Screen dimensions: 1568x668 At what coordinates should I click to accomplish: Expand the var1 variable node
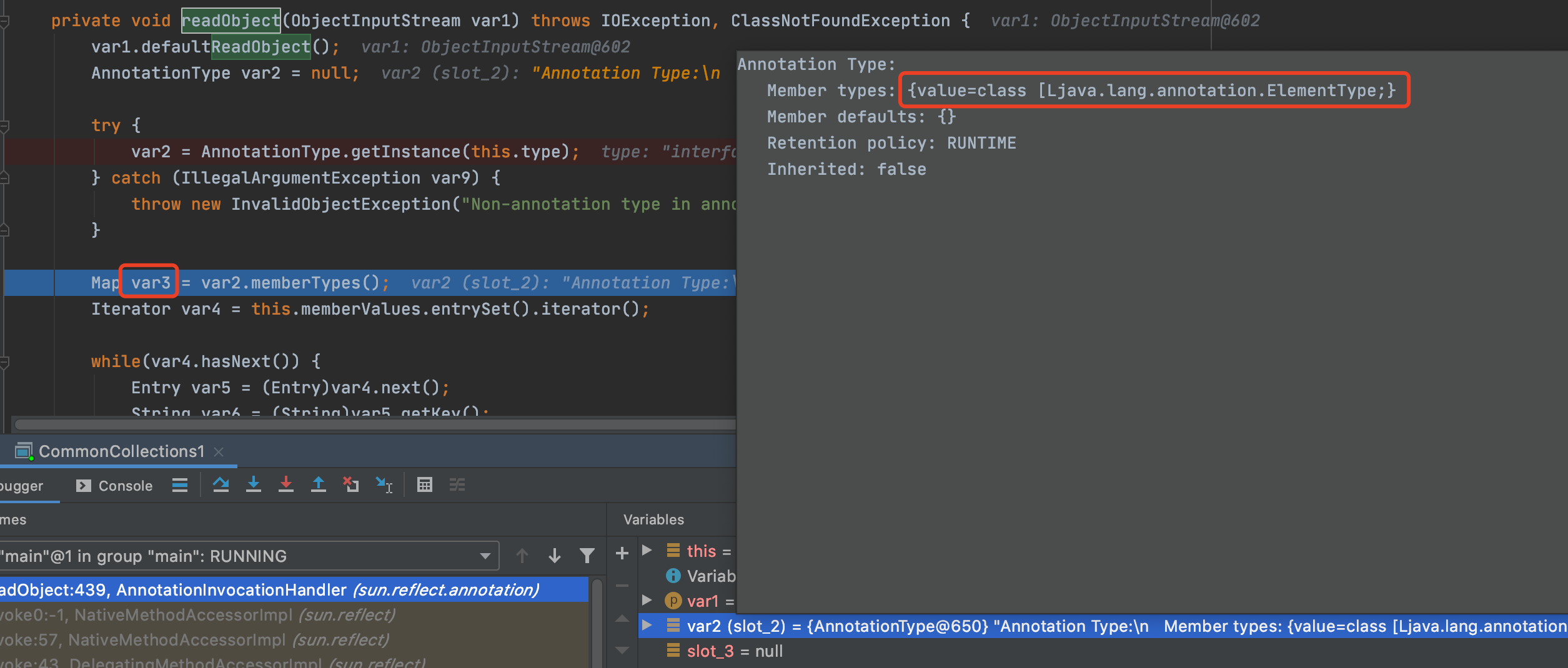coord(647,601)
